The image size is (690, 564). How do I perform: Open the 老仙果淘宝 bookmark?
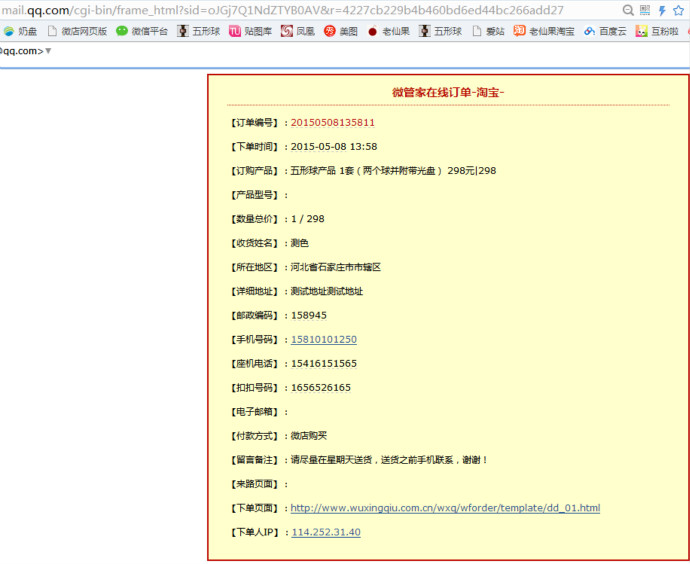544,31
